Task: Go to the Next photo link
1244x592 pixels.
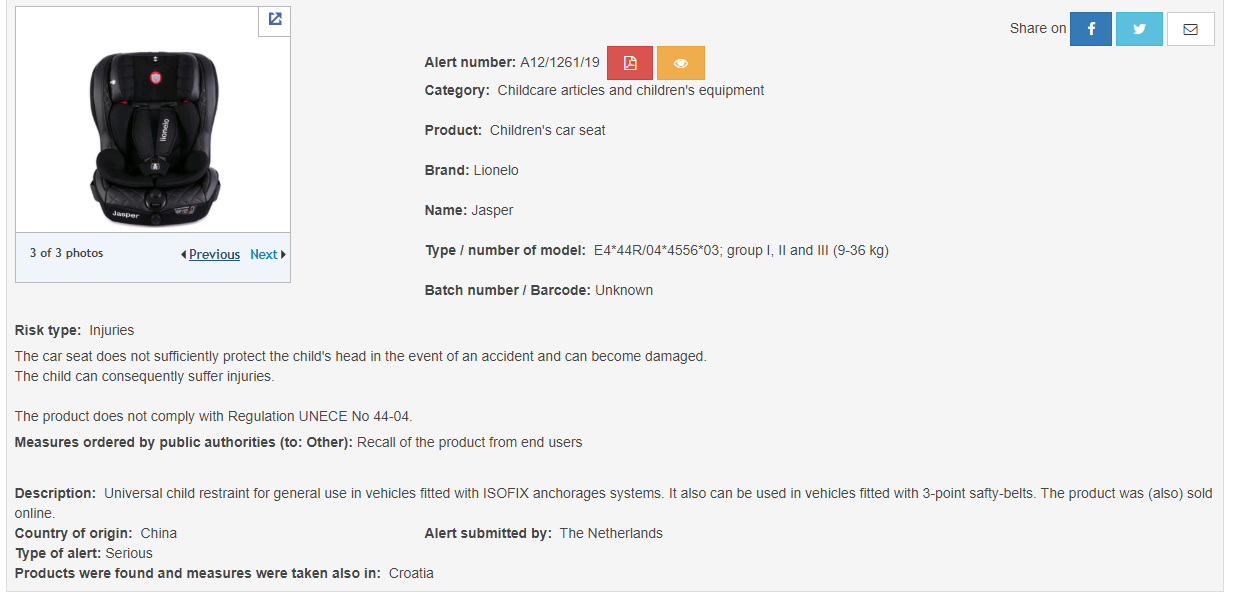Action: (264, 254)
